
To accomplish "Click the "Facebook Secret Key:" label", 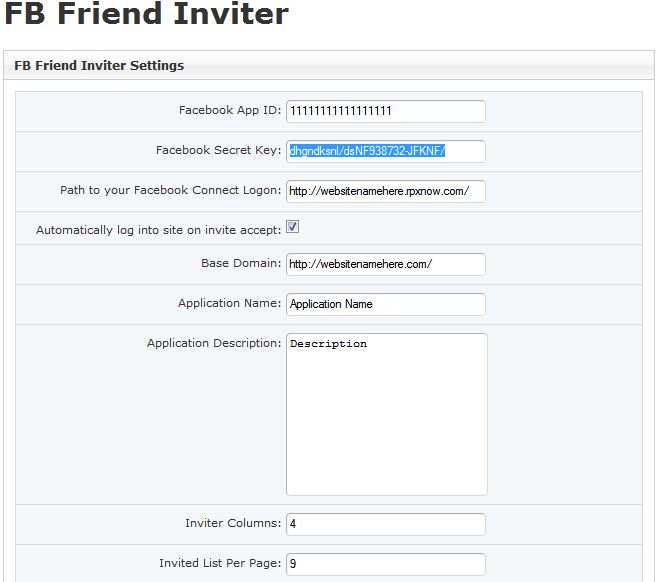I will pyautogui.click(x=218, y=151).
